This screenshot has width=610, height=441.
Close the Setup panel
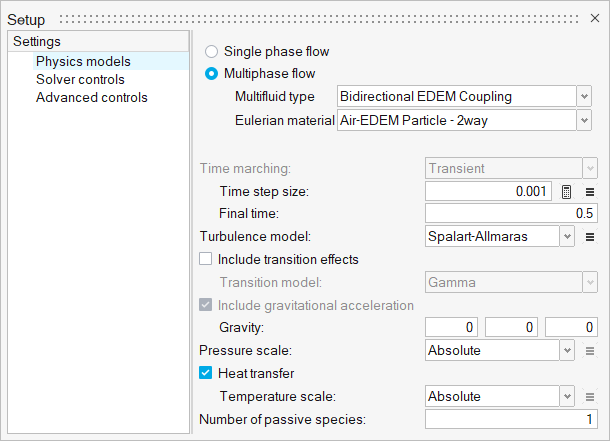point(596,19)
